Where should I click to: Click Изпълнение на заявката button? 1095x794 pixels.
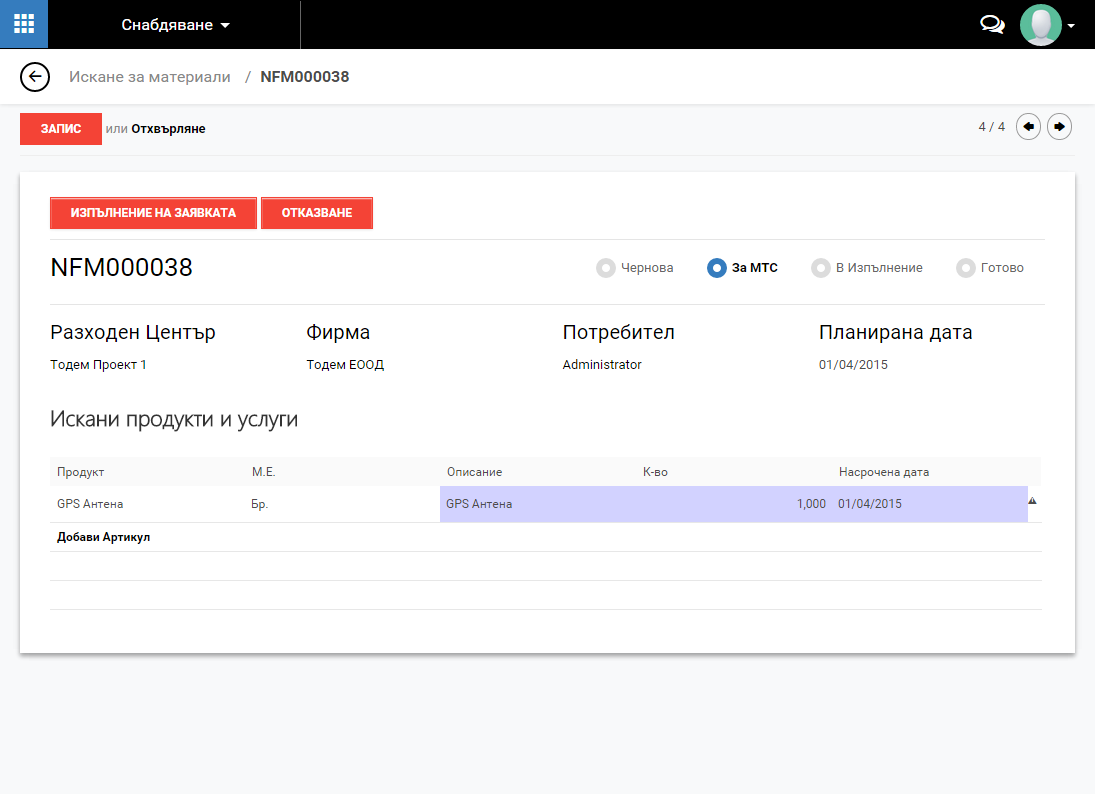[x=153, y=213]
